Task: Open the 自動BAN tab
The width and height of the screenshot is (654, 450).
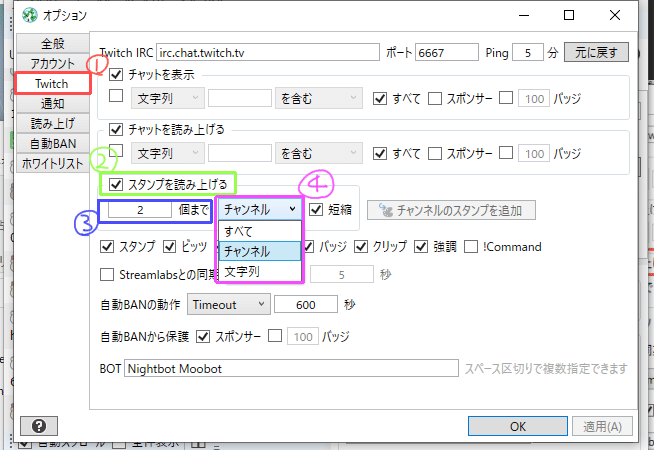Action: [x=53, y=143]
